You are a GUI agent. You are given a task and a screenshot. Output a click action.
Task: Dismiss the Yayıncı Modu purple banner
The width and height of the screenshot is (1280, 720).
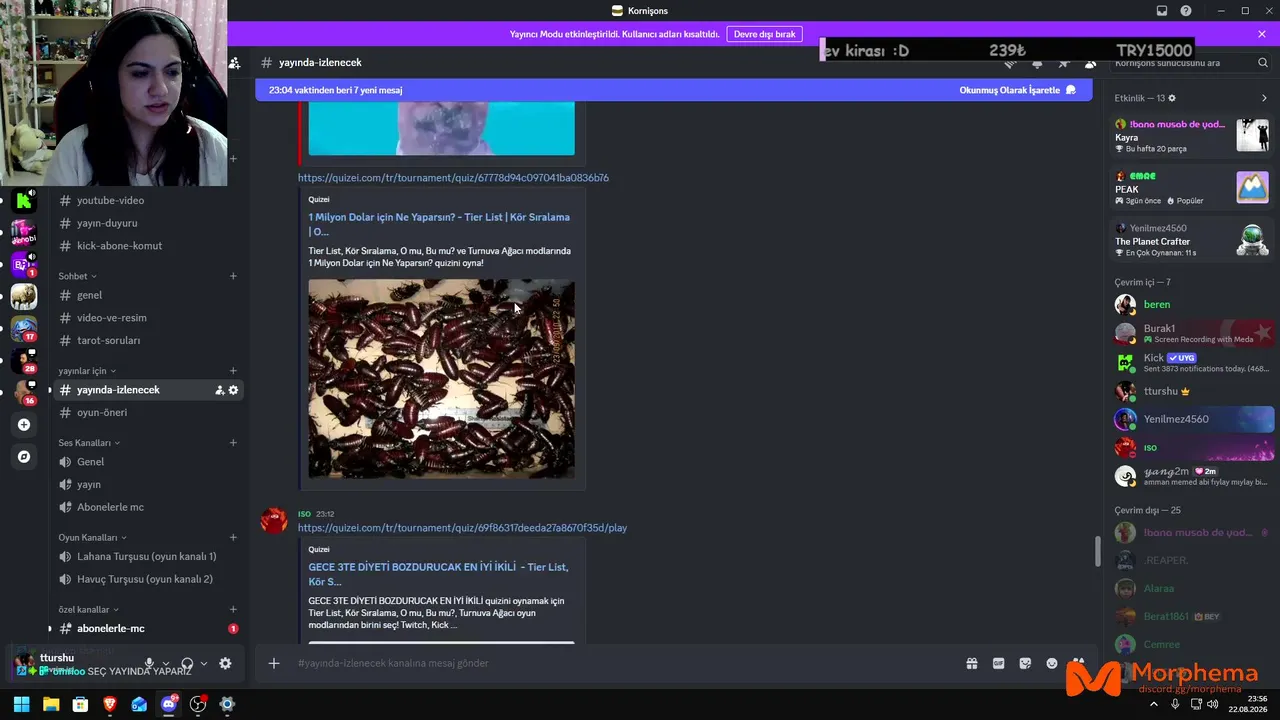[1262, 34]
